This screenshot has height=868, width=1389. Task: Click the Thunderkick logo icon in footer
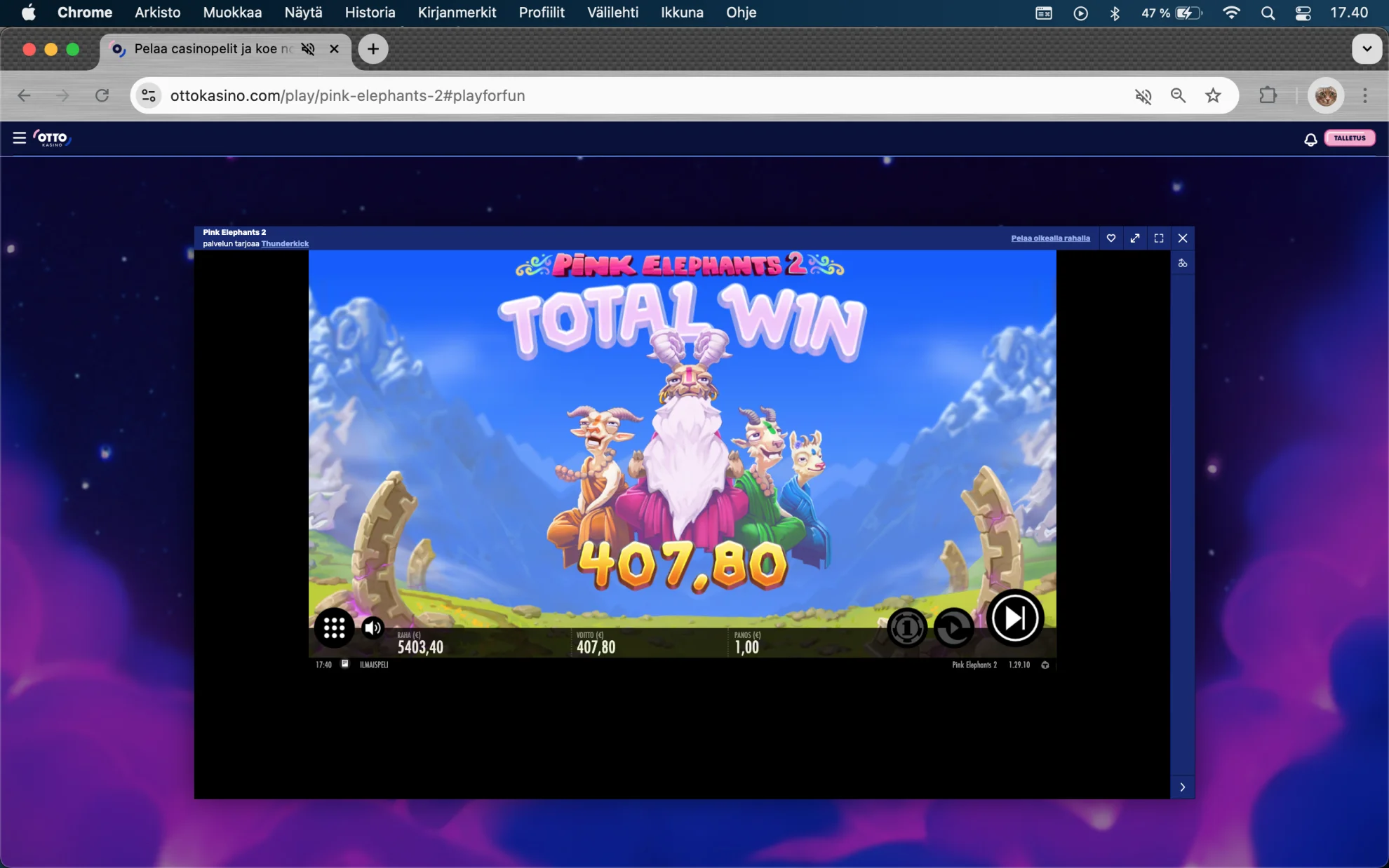coord(1045,665)
